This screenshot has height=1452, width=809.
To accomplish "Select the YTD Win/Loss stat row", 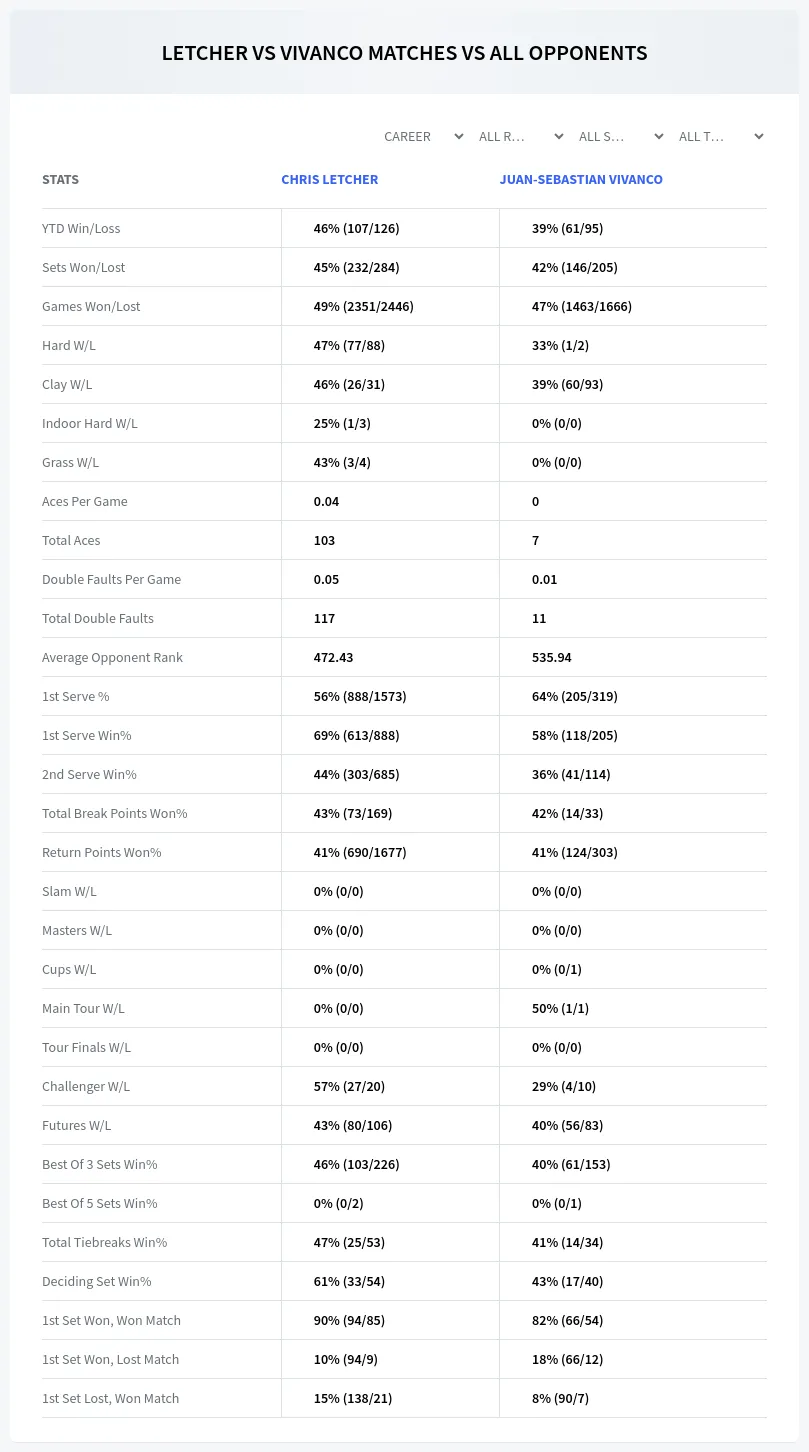I will click(404, 228).
